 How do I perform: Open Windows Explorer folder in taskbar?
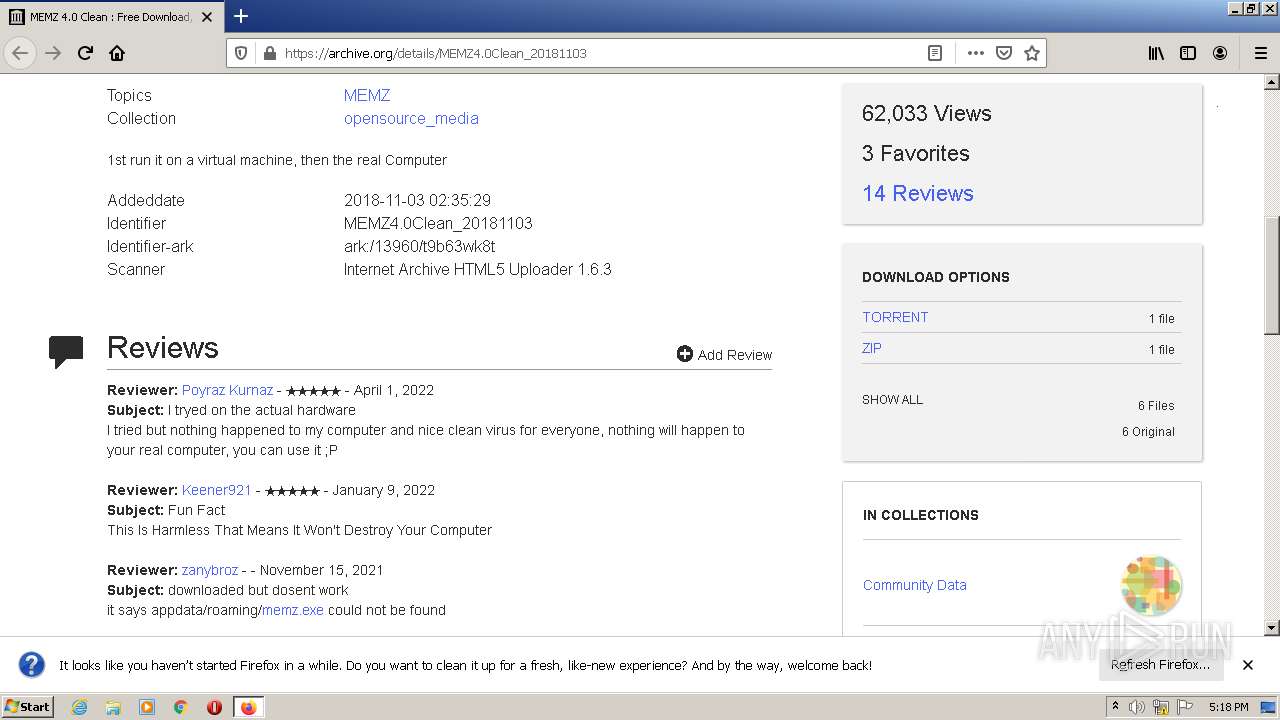[113, 707]
